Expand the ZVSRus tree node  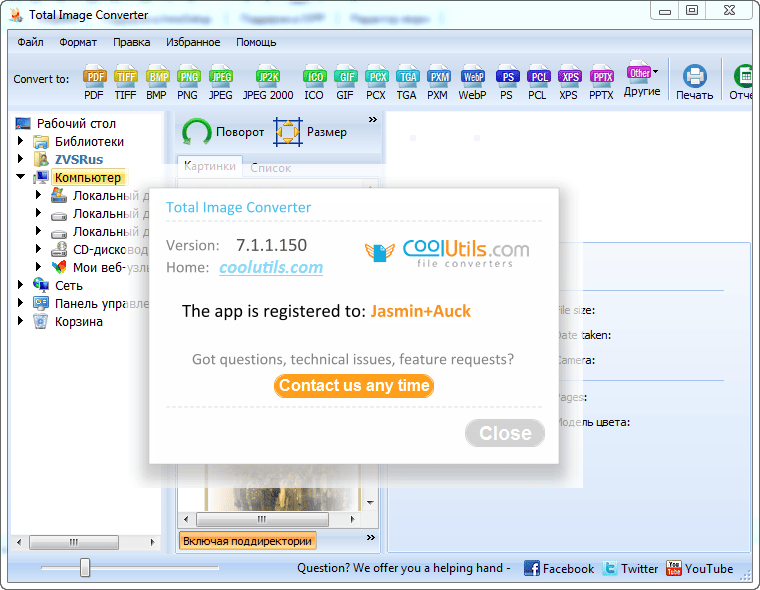20,159
